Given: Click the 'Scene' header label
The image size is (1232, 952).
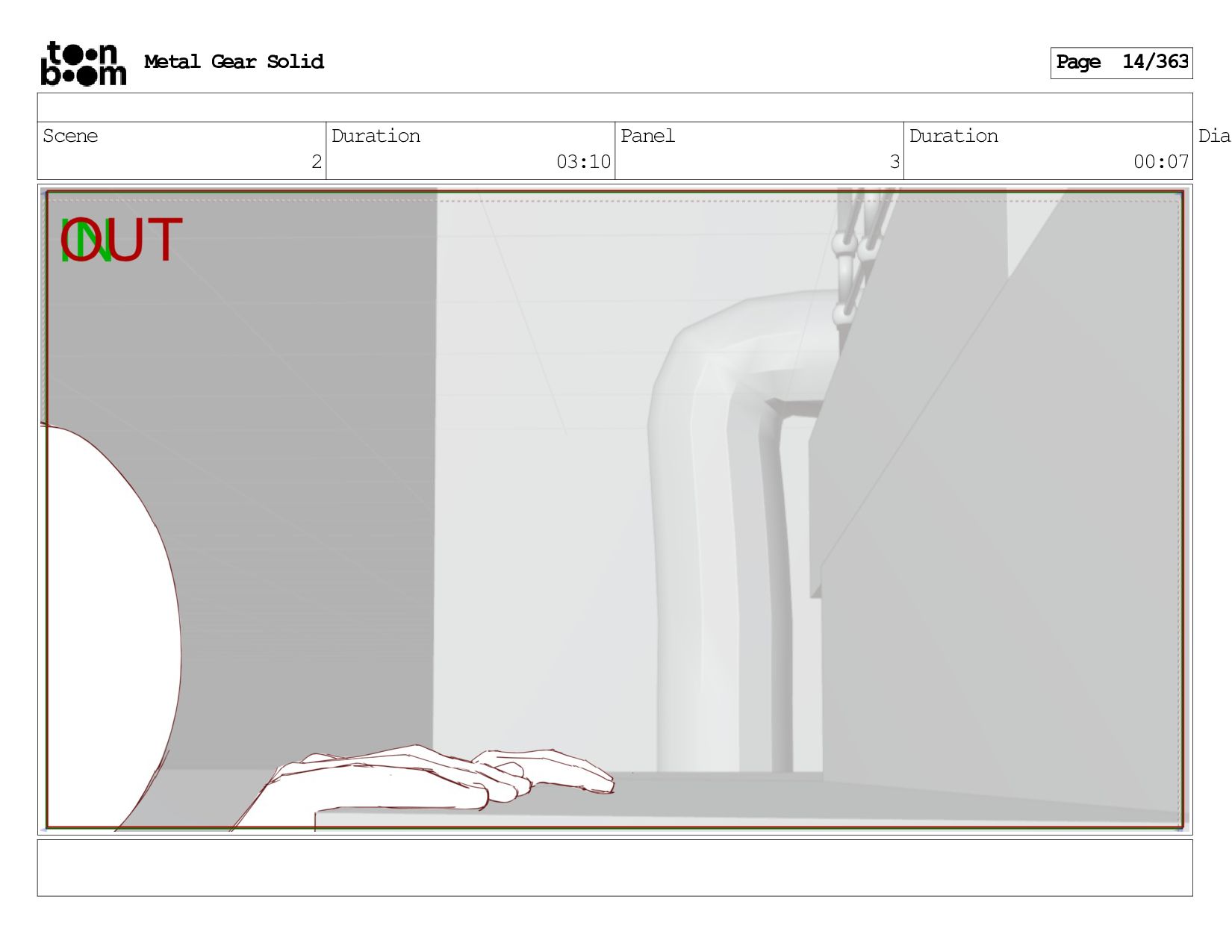Looking at the screenshot, I should pos(70,136).
